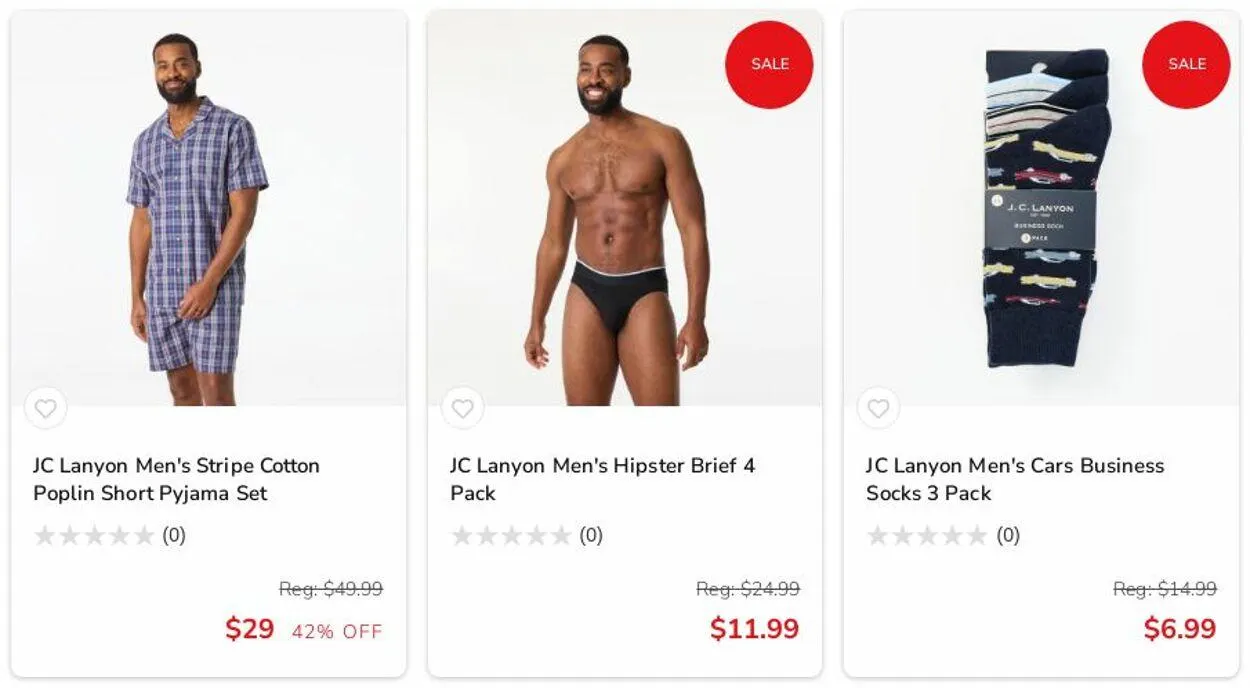Screen dimensions: 1250x688
Task: Open the Stripe Cotton Poplin Pyjama Set title
Action: coord(176,479)
